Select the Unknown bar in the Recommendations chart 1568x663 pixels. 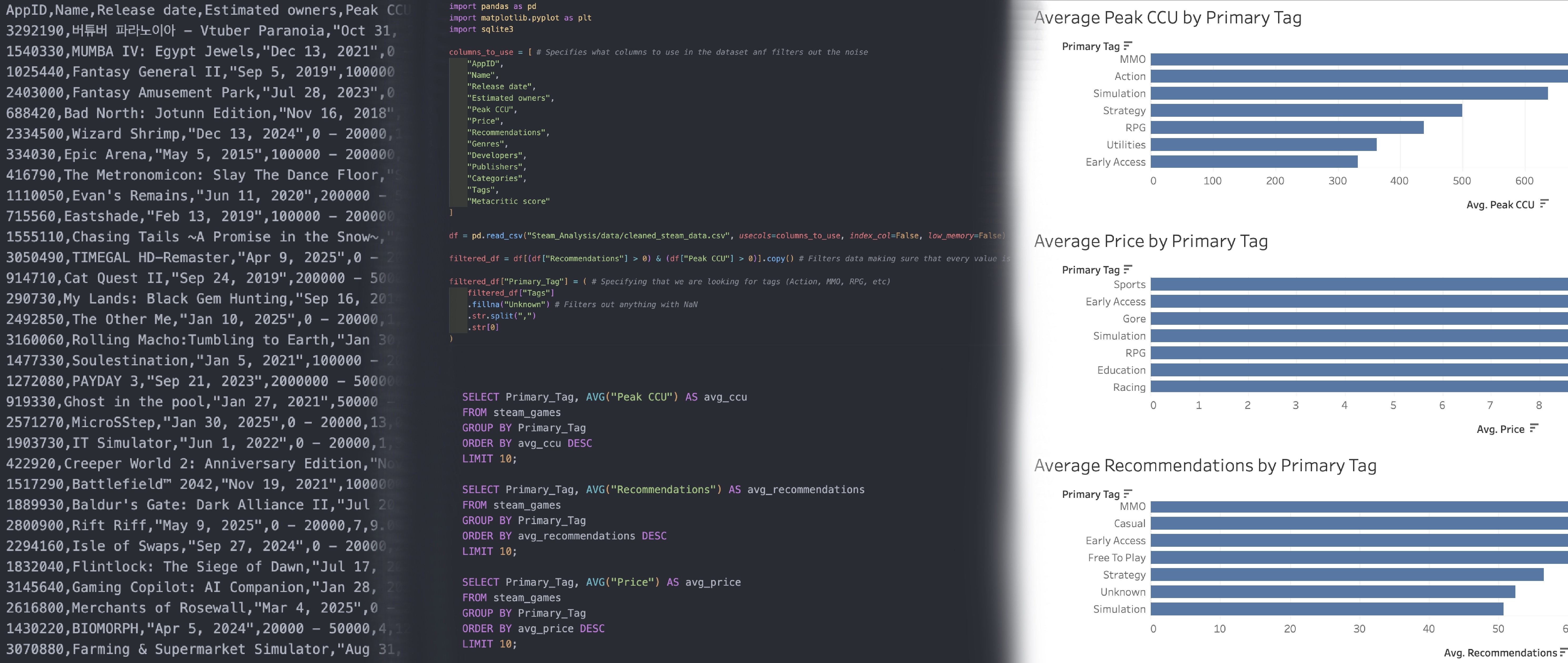1333,592
